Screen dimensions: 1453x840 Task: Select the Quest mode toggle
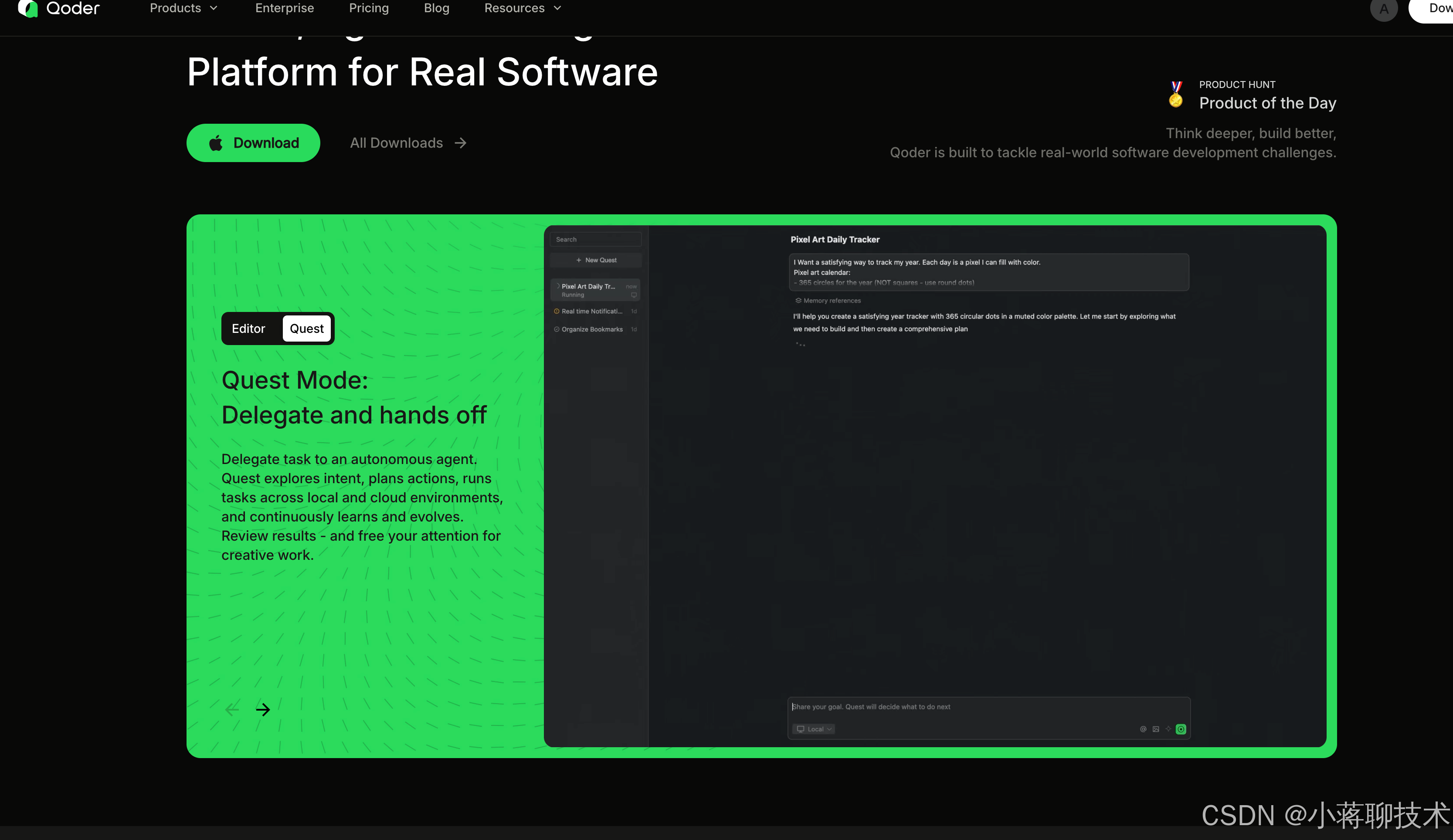(x=307, y=329)
